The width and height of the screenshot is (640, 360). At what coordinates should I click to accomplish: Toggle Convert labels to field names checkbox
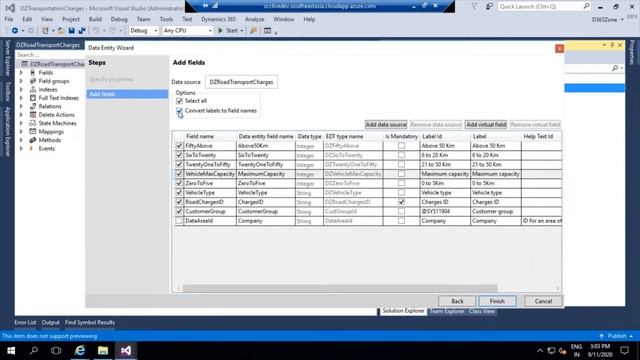[x=179, y=111]
